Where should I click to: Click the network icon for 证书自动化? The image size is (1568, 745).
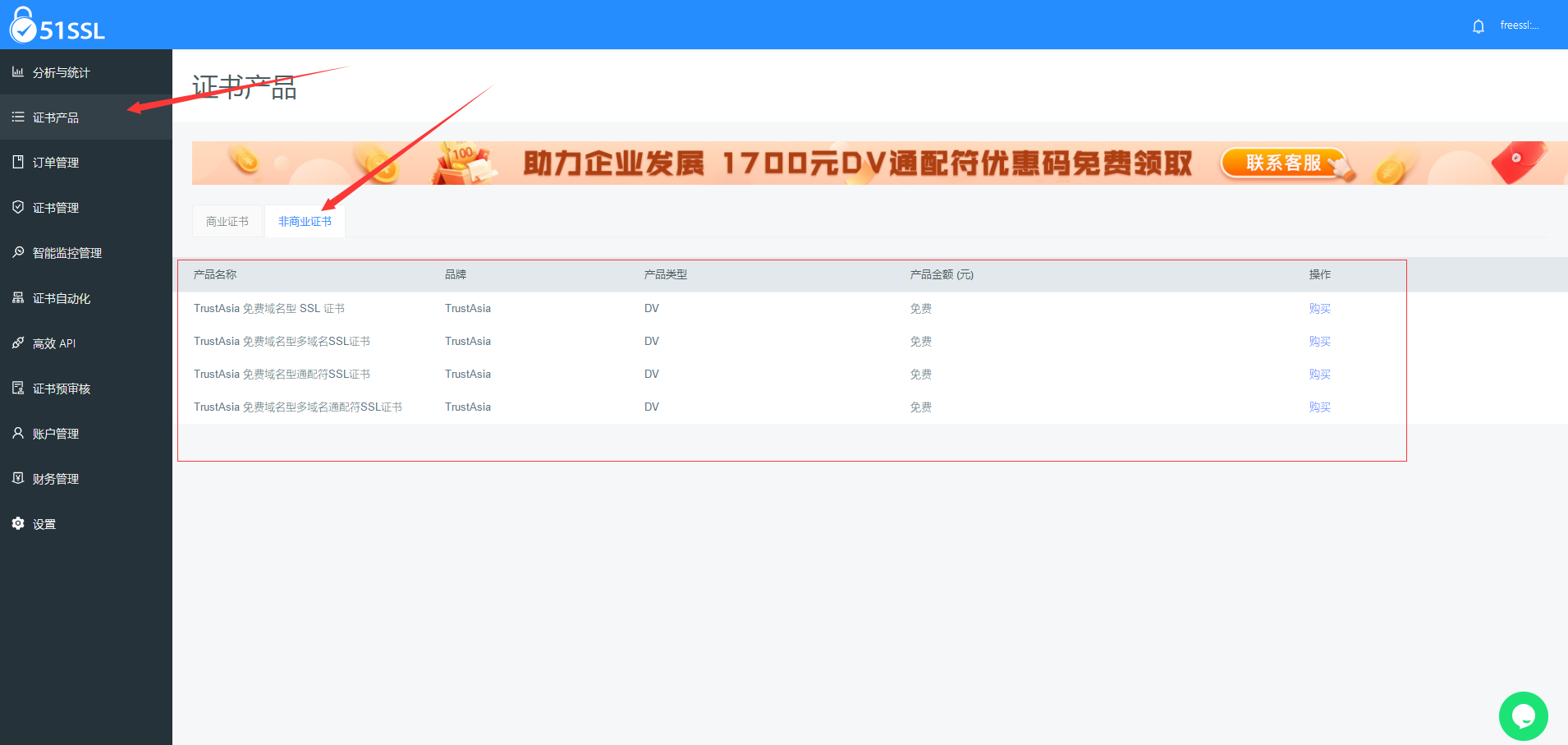(18, 297)
